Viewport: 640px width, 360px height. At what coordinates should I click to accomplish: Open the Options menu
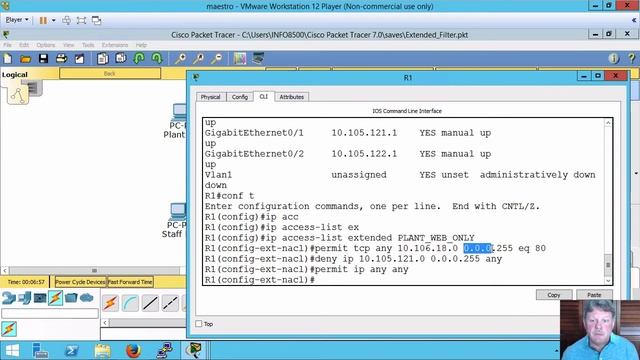coord(46,45)
